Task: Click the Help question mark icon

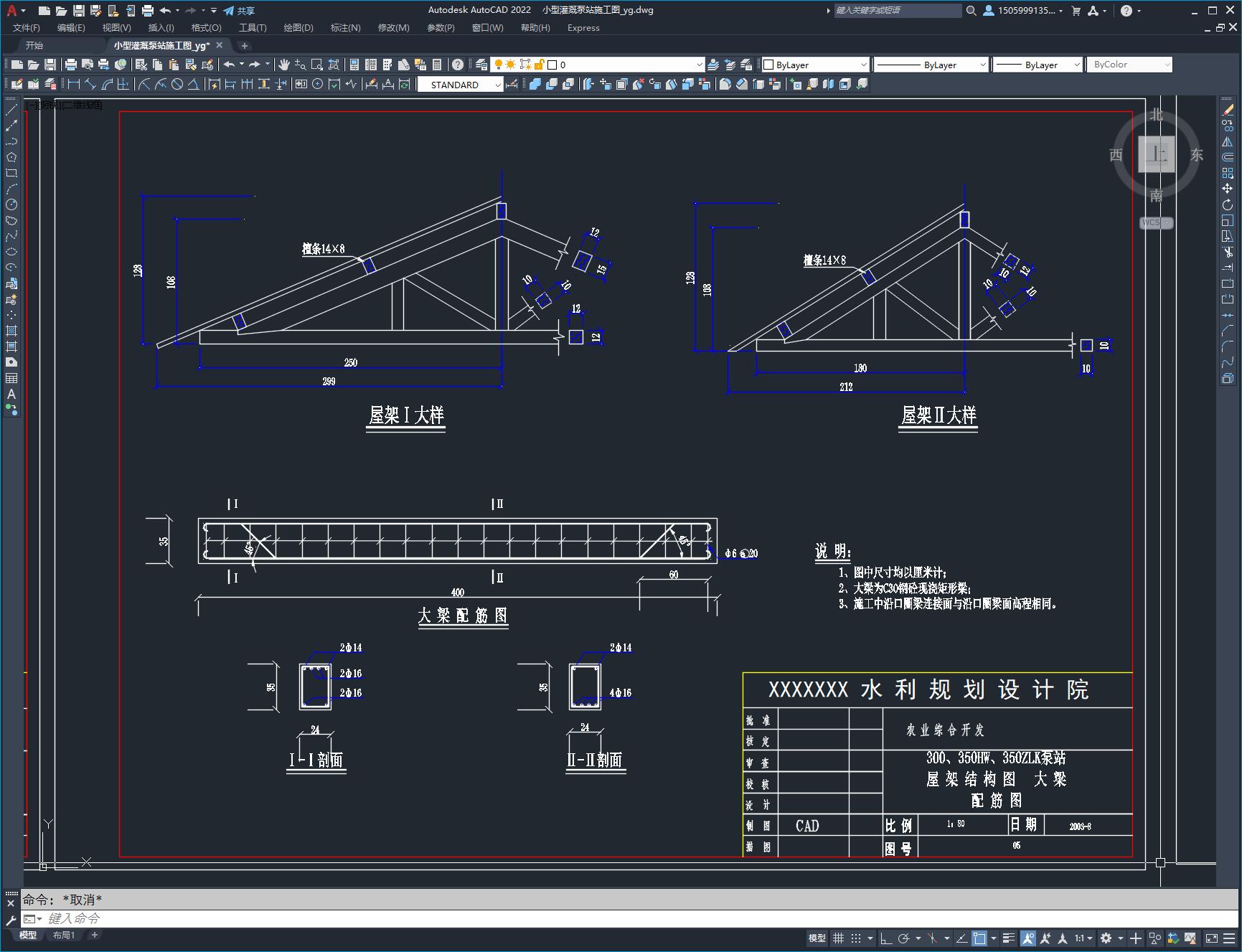Action: tap(458, 65)
